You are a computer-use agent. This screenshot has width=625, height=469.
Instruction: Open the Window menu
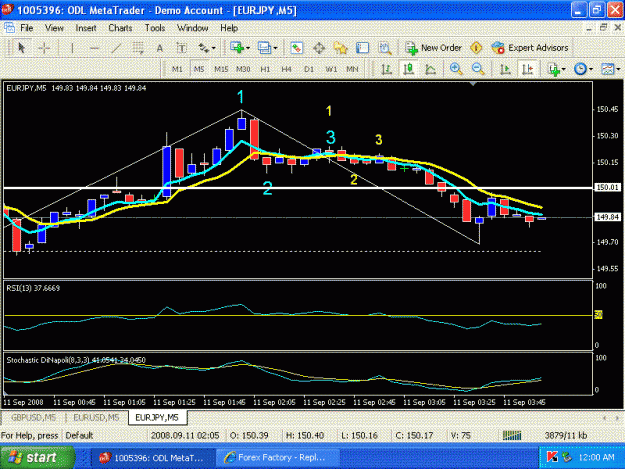coord(193,28)
